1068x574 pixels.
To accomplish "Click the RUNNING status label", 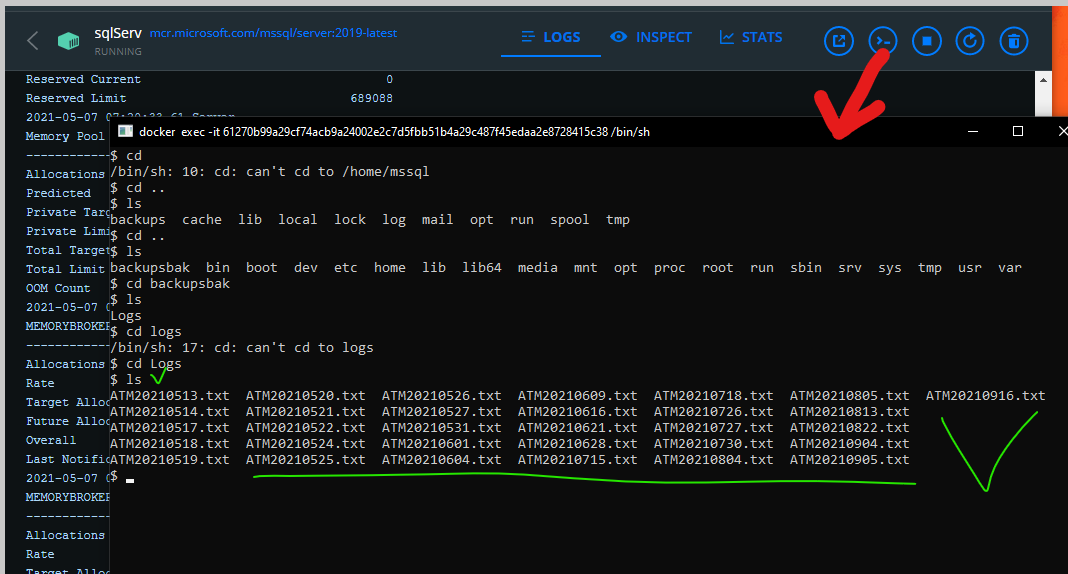I will 118,52.
